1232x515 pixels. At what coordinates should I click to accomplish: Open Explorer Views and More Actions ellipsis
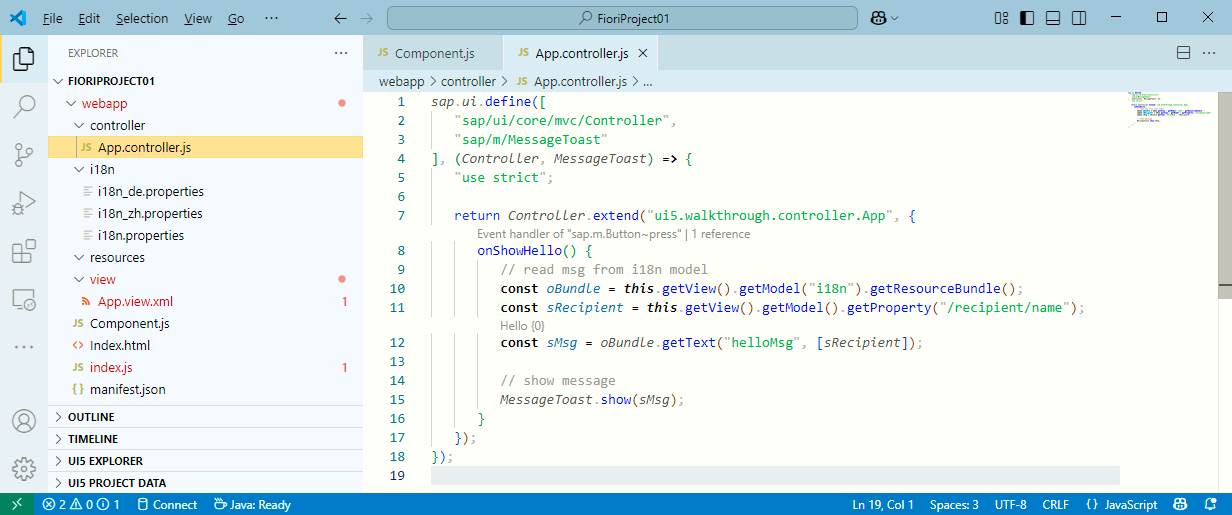point(341,53)
